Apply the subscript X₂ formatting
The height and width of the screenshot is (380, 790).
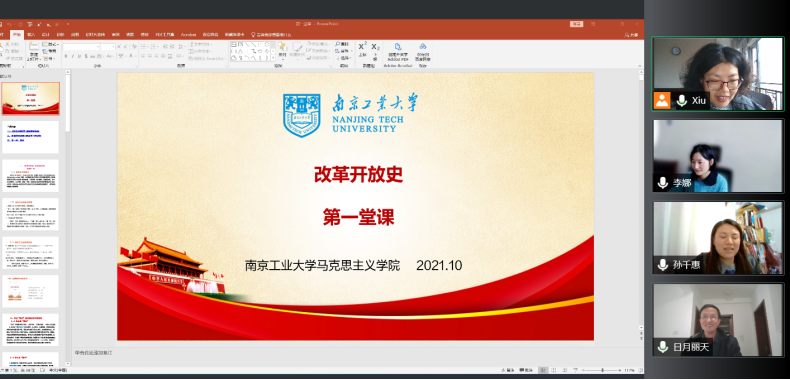[x=375, y=49]
